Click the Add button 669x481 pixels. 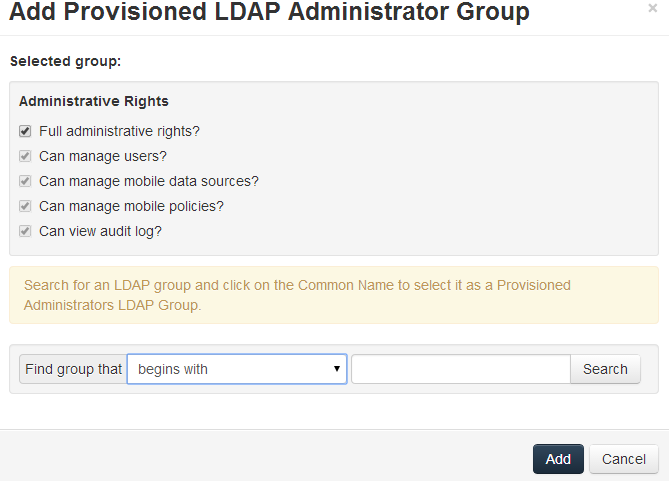(x=558, y=459)
